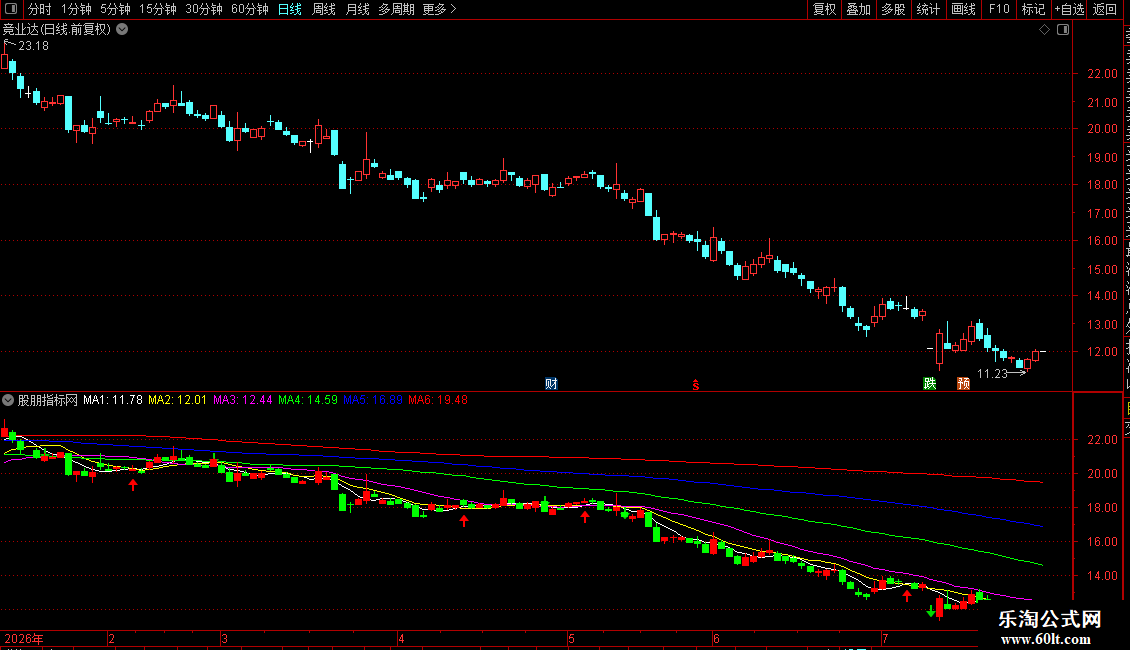
Task: Click the 多股 multi-stock button
Action: coord(893,9)
